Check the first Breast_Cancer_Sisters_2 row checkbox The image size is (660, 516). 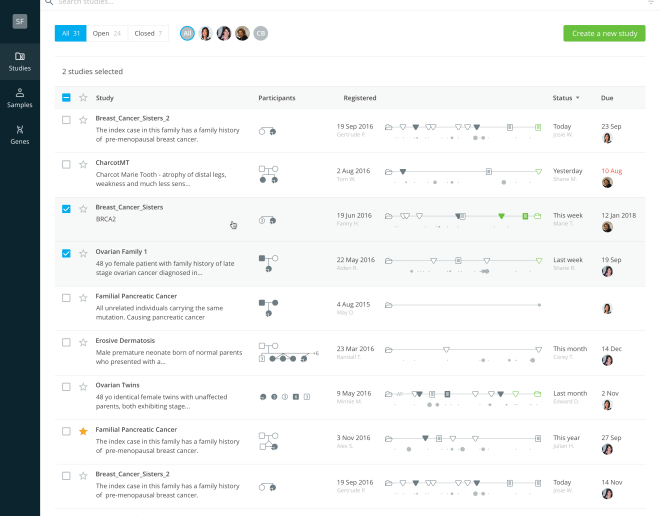coord(66,120)
